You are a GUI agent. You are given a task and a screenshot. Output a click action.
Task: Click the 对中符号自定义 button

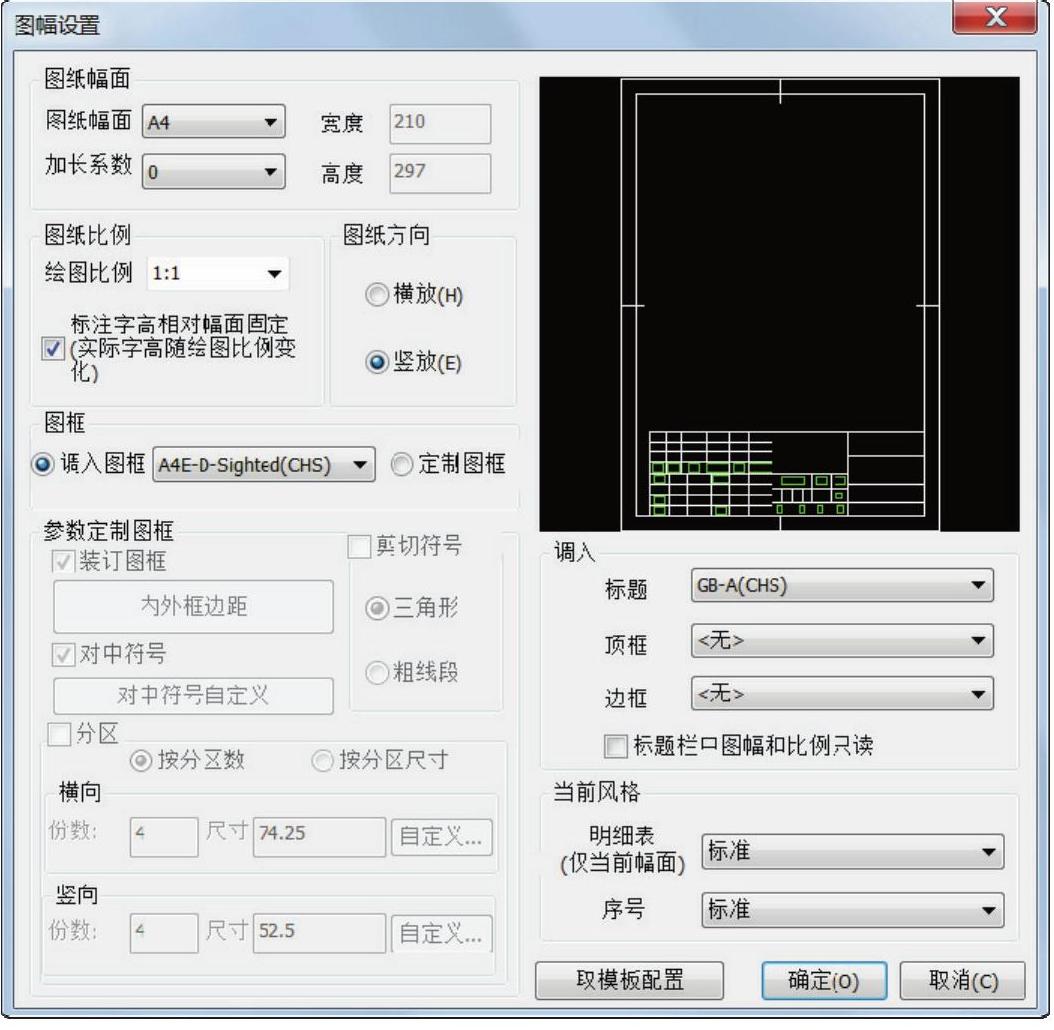coord(193,695)
